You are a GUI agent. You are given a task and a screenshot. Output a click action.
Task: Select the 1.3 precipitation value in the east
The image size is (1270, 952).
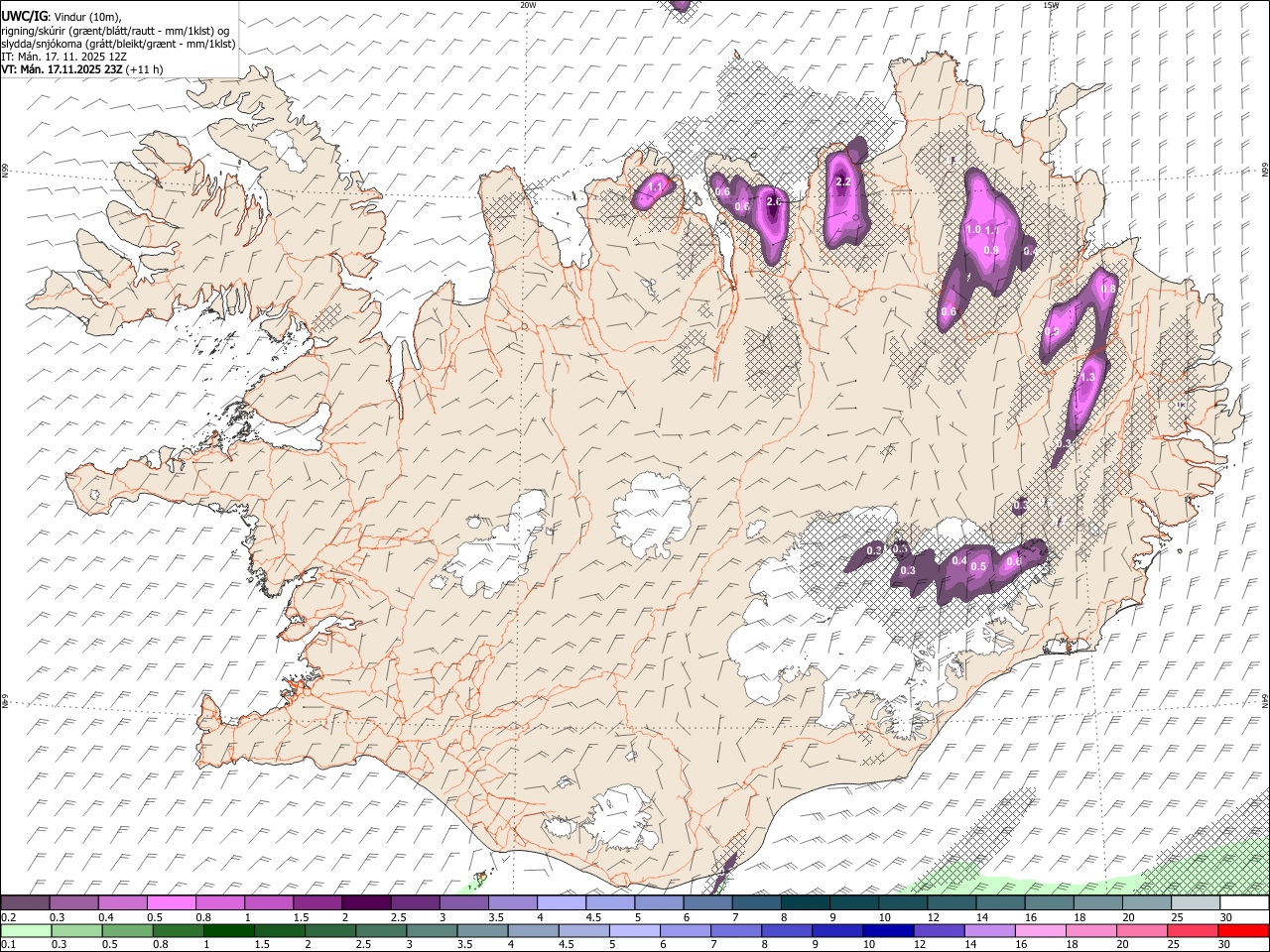pos(1086,377)
